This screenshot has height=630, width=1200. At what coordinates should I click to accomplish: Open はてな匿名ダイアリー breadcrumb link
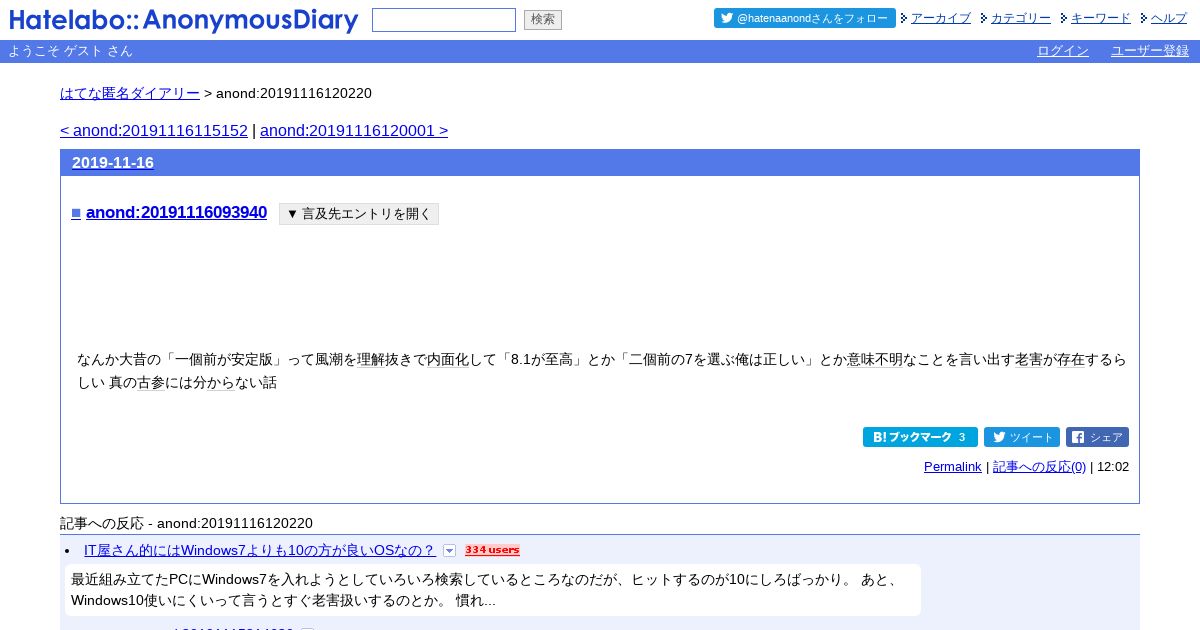(130, 93)
